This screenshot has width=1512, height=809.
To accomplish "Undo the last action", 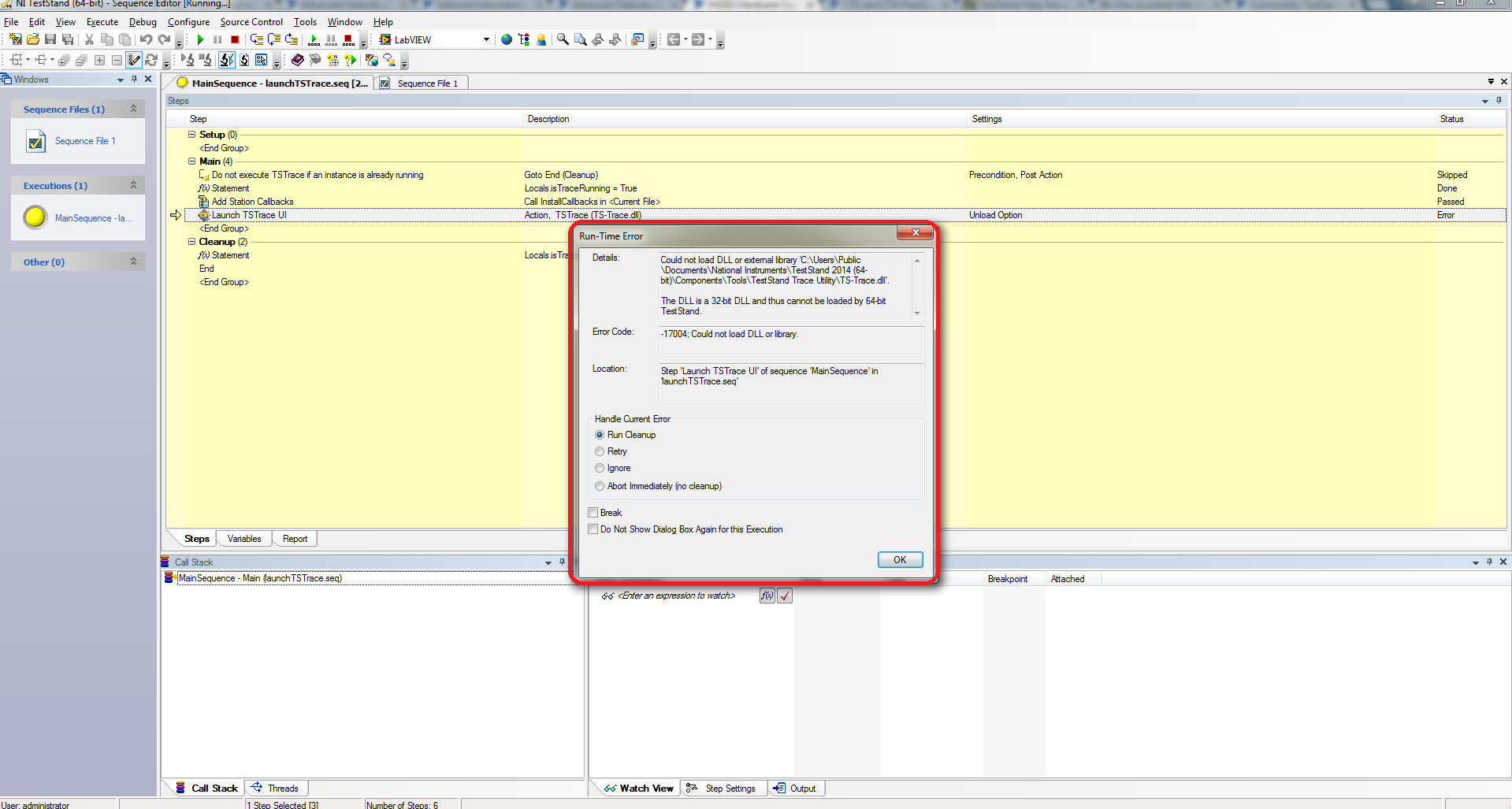I will coord(146,39).
